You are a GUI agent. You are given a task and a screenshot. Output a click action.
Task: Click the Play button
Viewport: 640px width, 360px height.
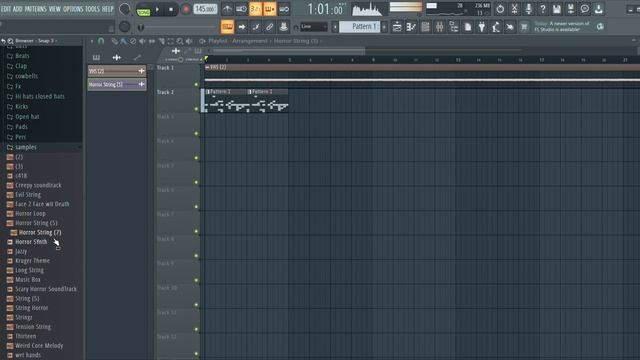tap(158, 9)
